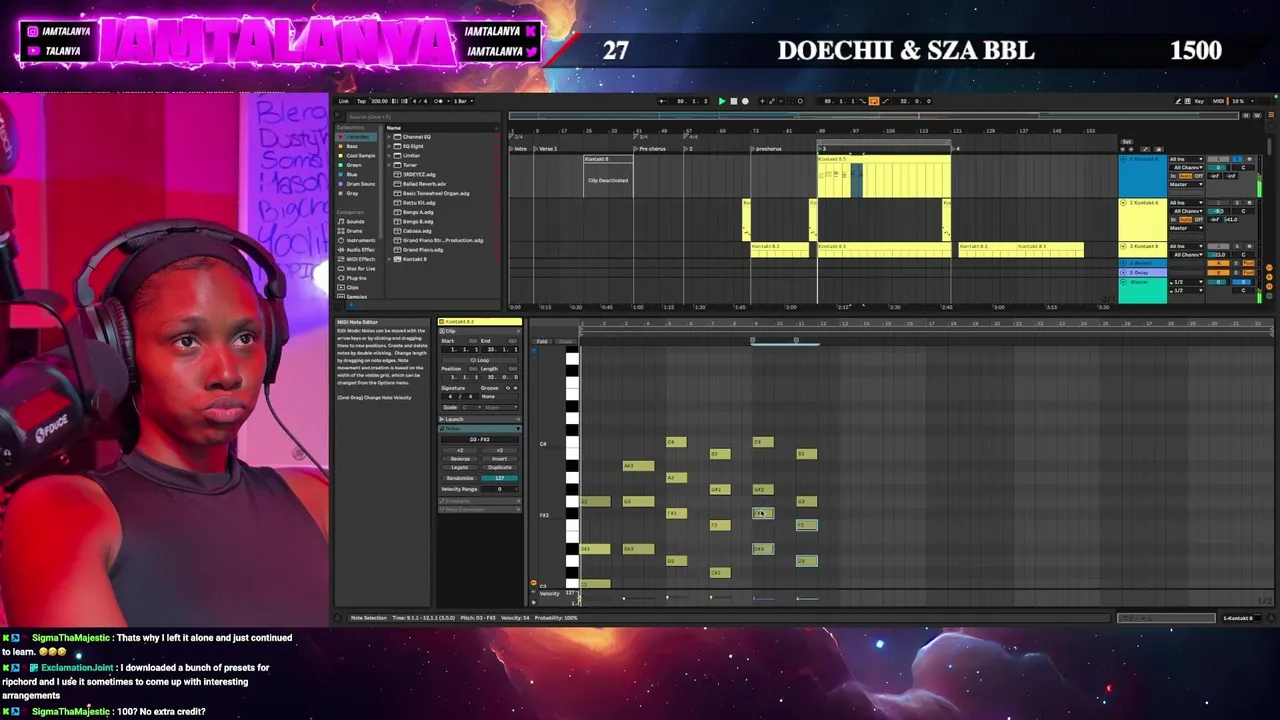Click the orange mixer section toggle icon

1269,286
